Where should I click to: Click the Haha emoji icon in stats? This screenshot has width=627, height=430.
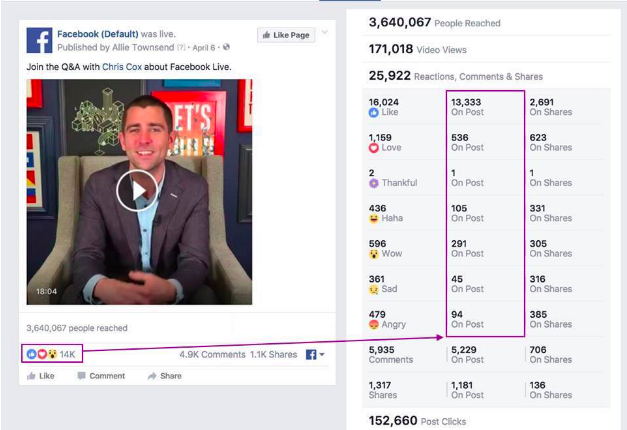tap(373, 218)
